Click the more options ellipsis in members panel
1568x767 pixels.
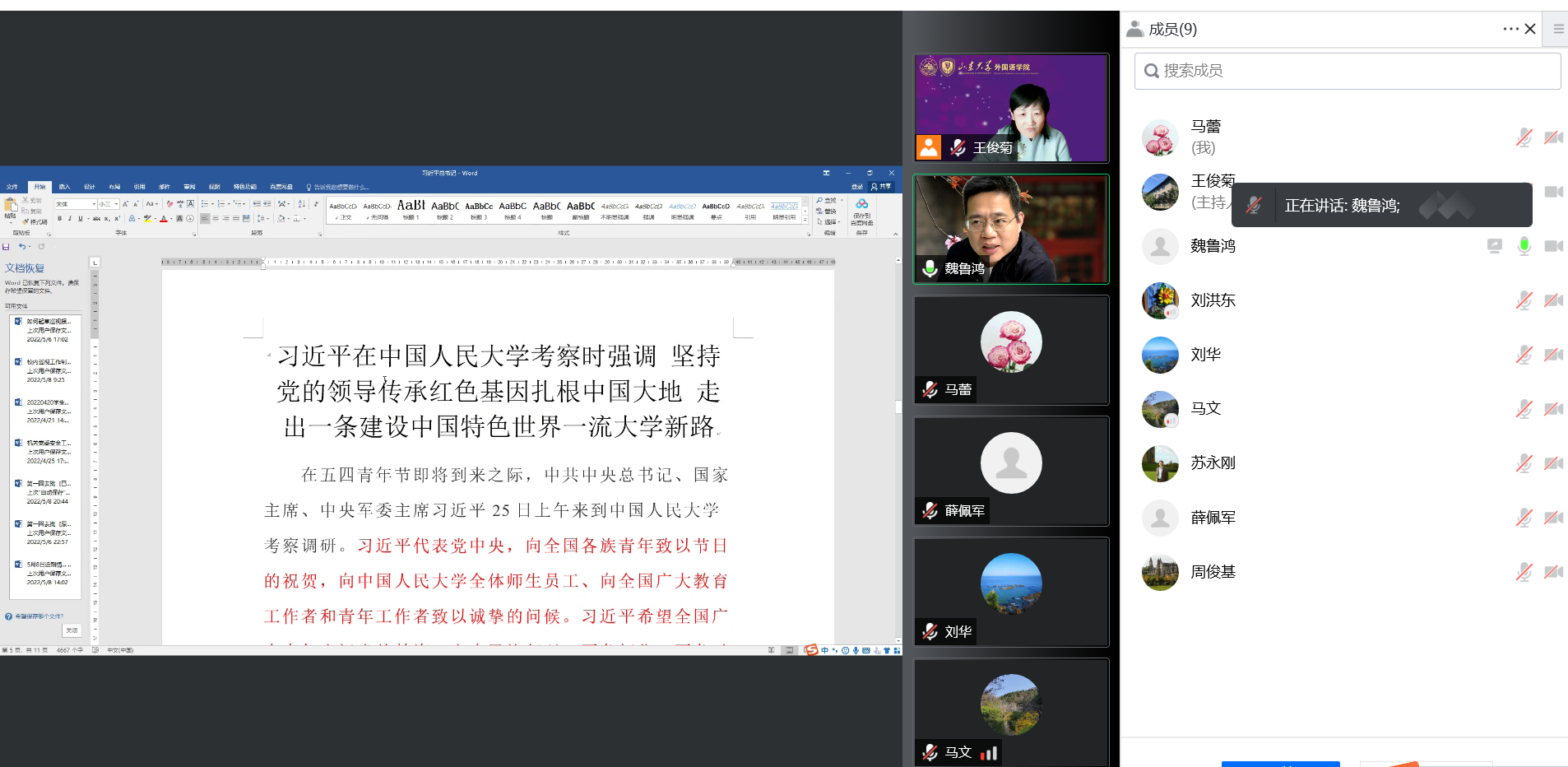click(x=1510, y=29)
